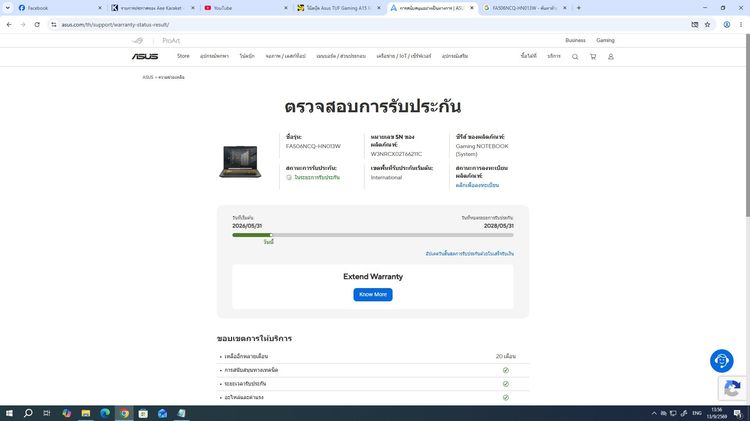Launch File Explorer from the taskbar
The width and height of the screenshot is (750, 421).
tap(86, 413)
